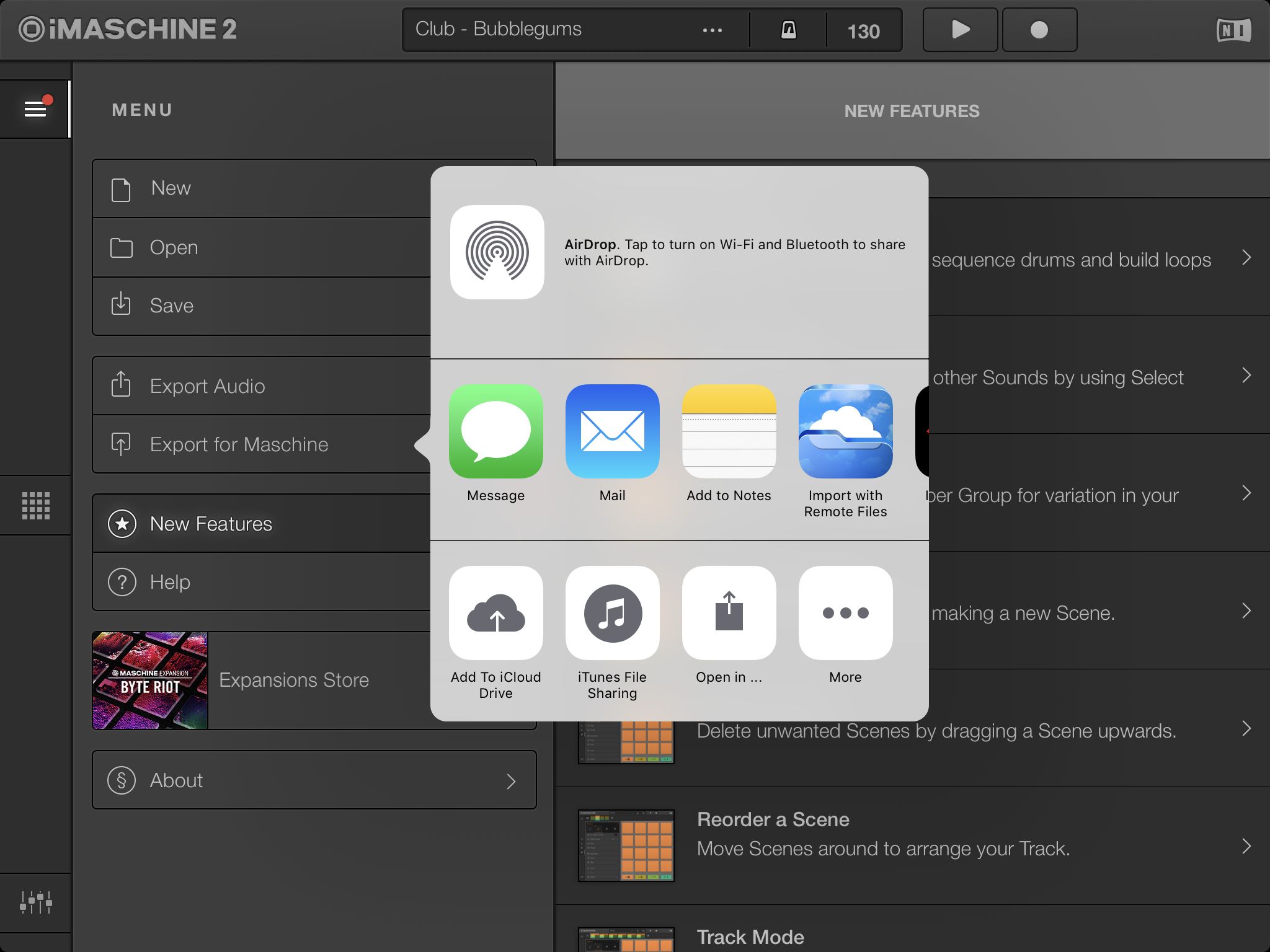Click the Help question mark icon
The image size is (1270, 952).
click(x=122, y=582)
